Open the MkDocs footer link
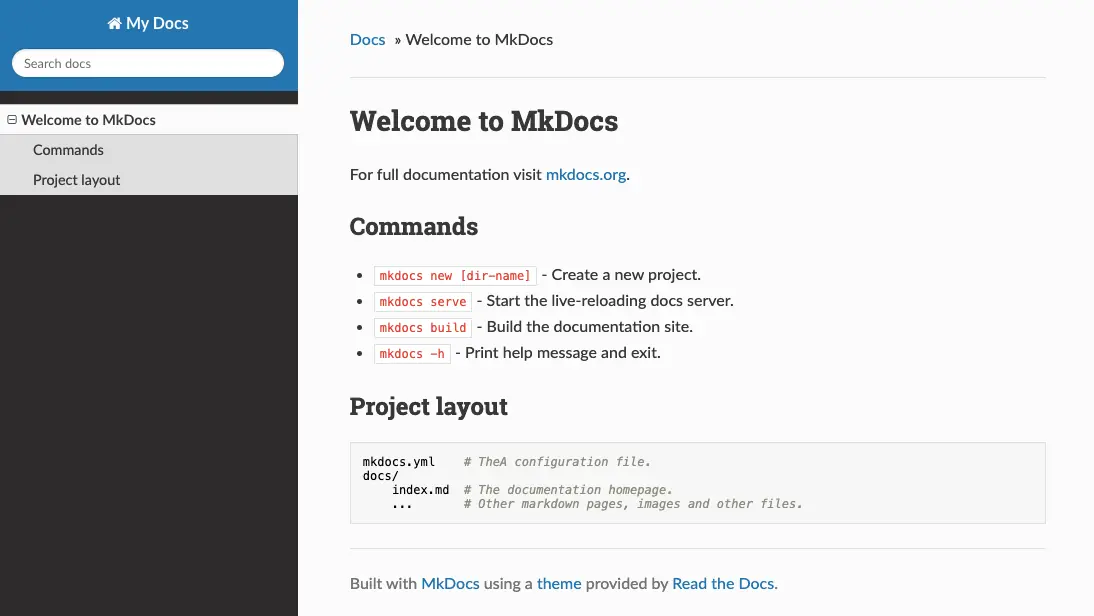This screenshot has width=1094, height=616. pyautogui.click(x=450, y=583)
